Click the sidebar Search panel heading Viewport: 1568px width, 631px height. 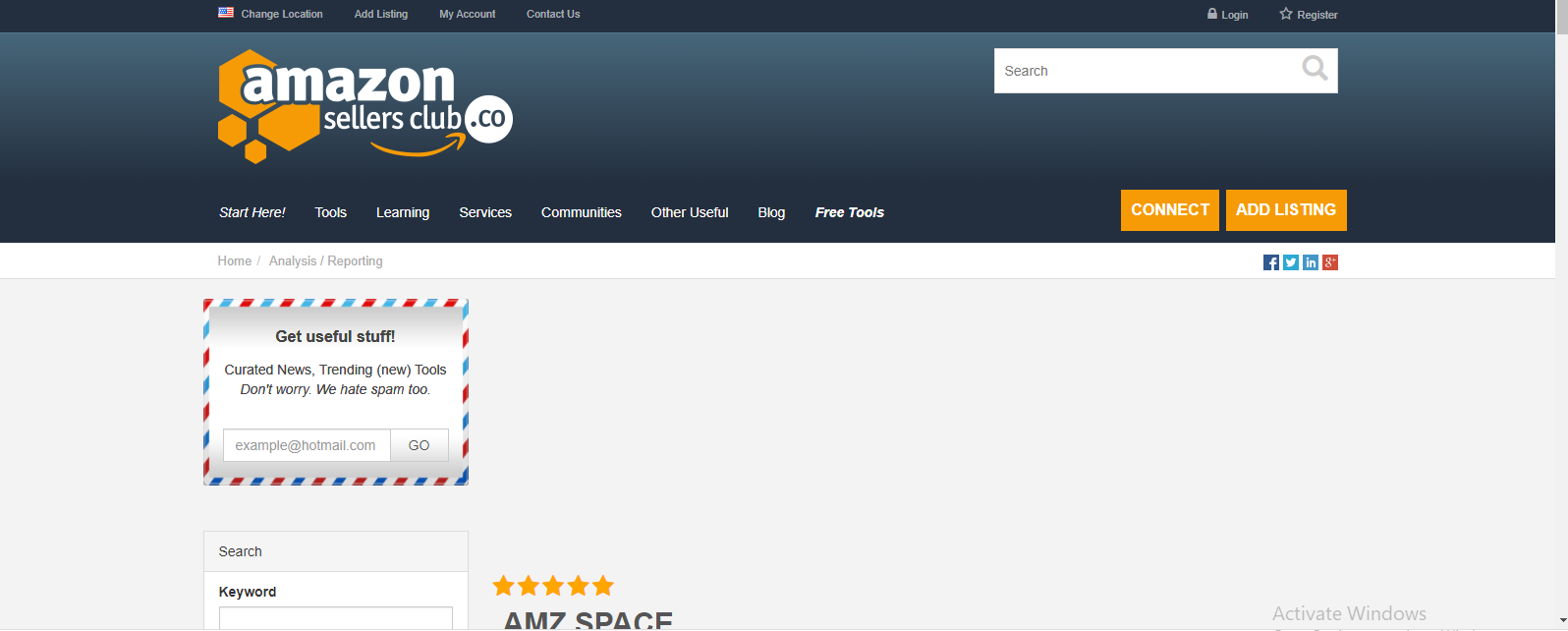(x=336, y=551)
